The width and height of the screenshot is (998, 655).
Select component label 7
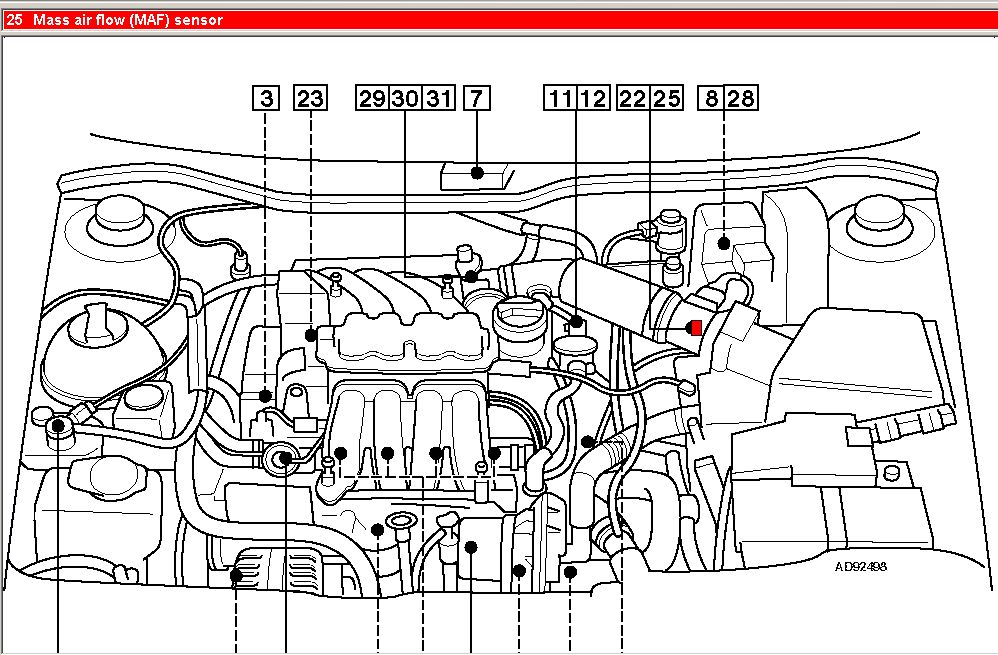point(477,98)
